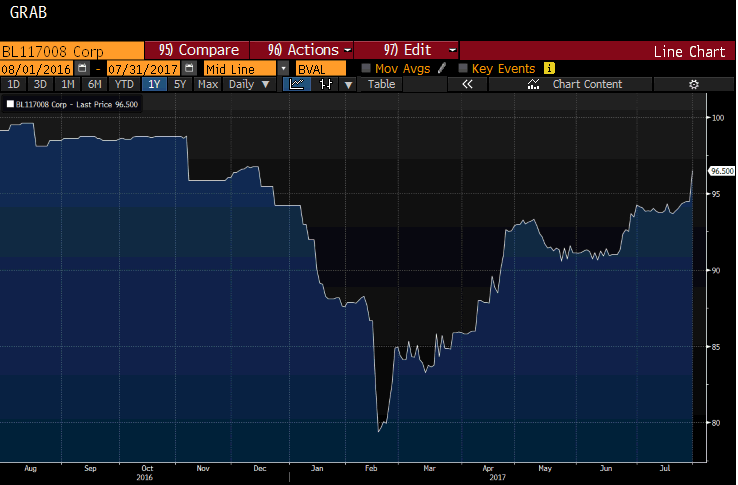Click the Chart Content graph icon
This screenshot has height=485, width=738.
pyautogui.click(x=533, y=84)
